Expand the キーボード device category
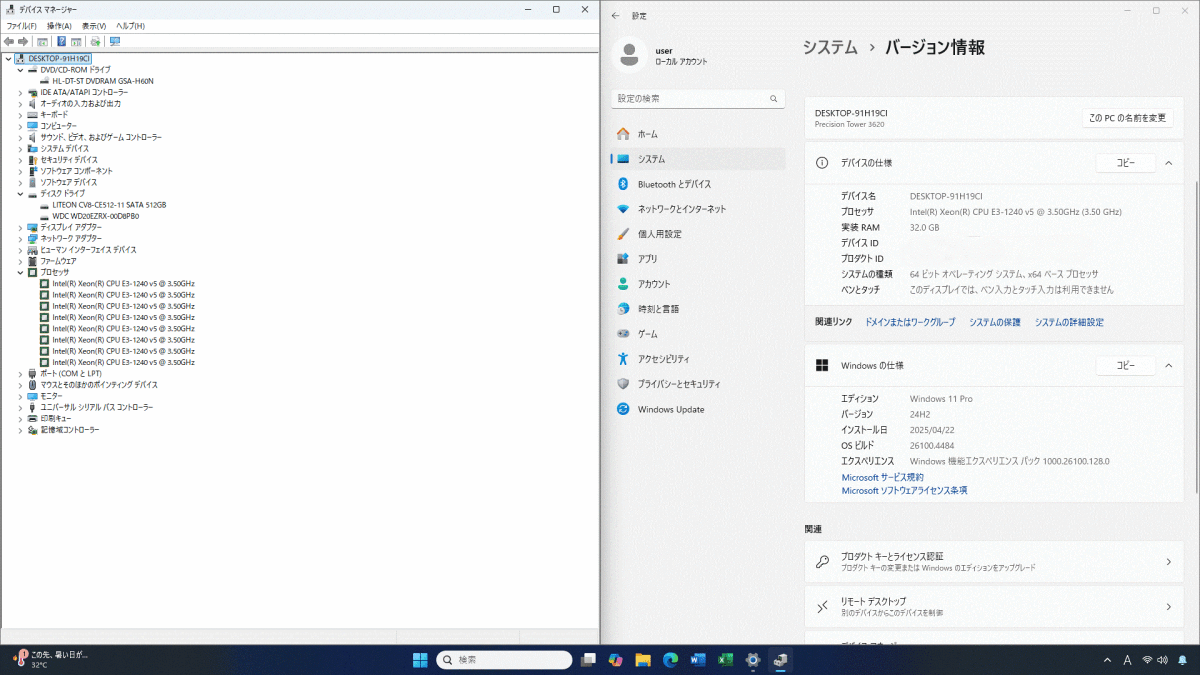The image size is (1200, 675). click(20, 115)
